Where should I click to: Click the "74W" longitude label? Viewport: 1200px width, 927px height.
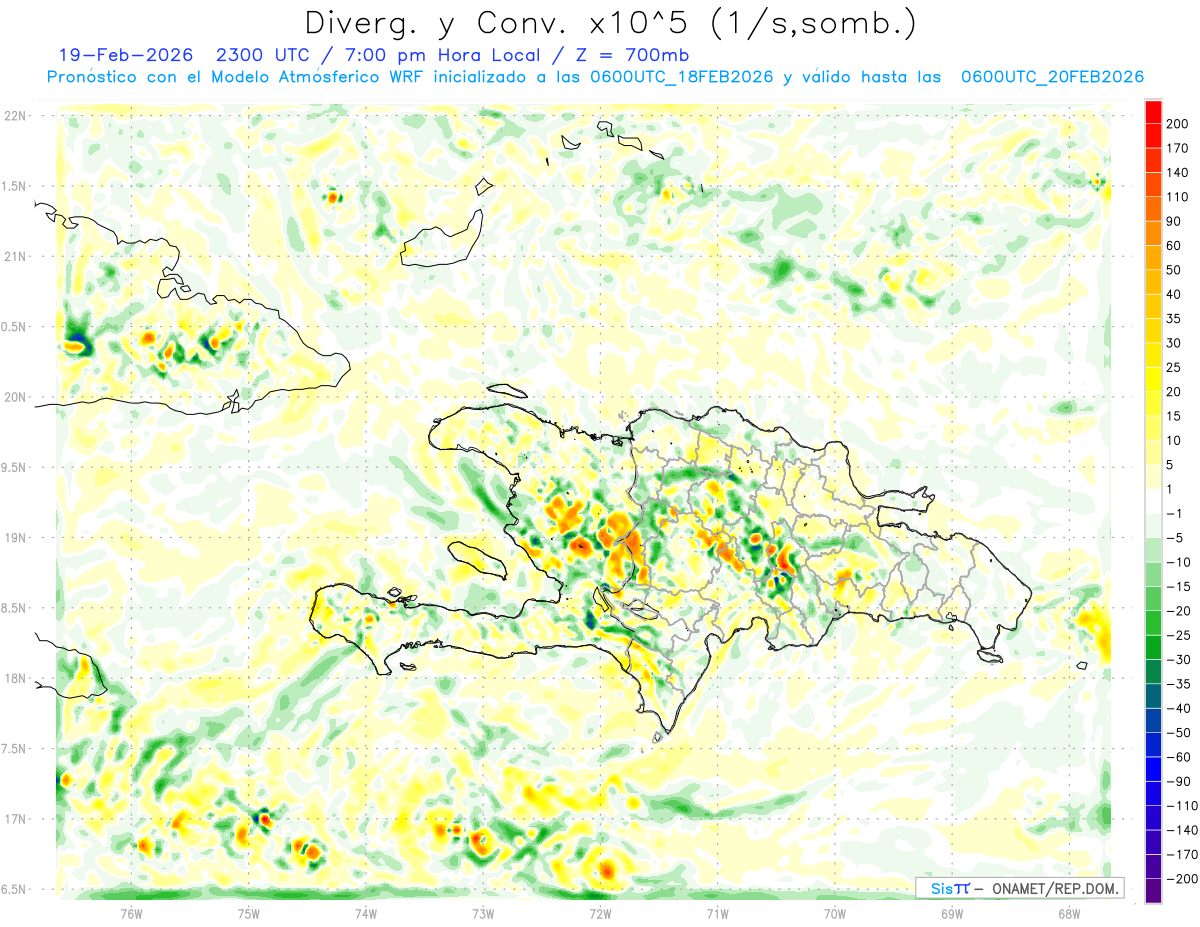tap(366, 913)
